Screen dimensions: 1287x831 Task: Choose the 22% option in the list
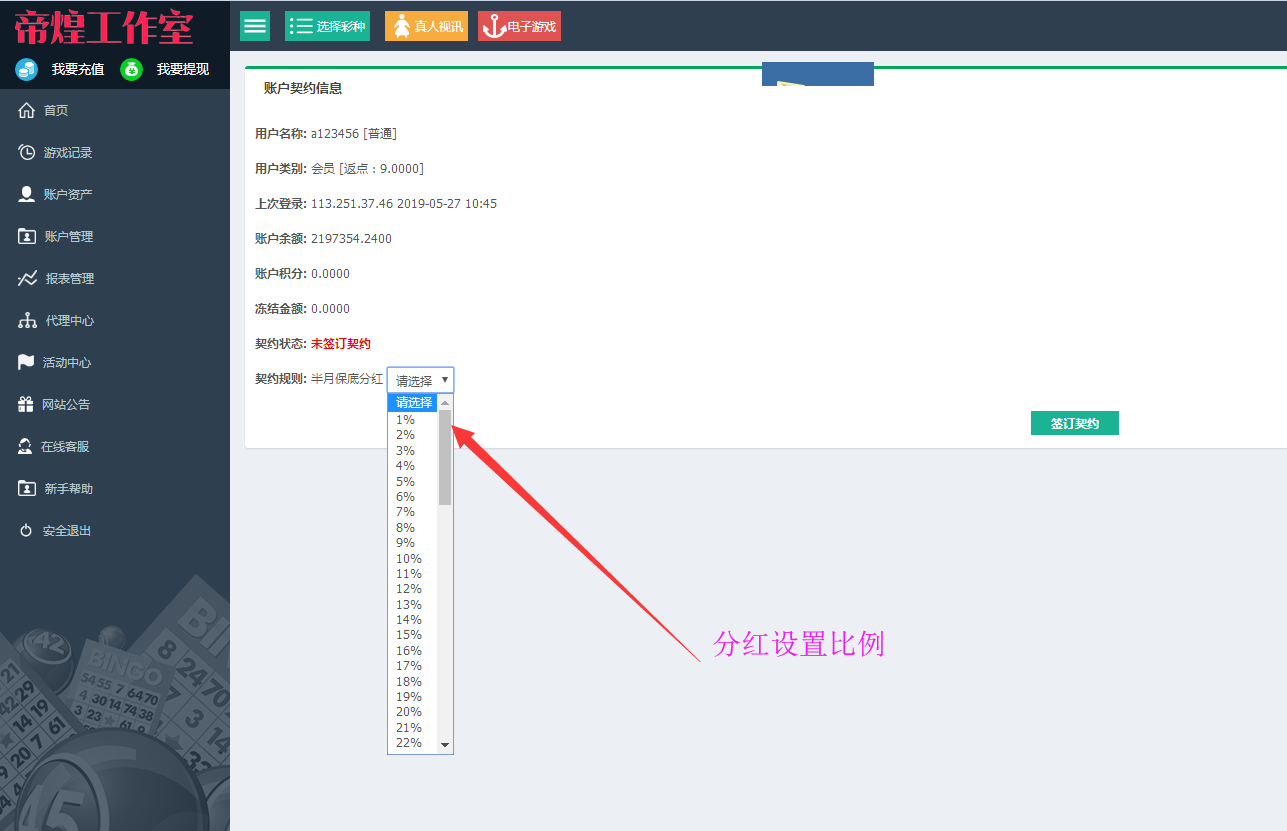(x=409, y=743)
